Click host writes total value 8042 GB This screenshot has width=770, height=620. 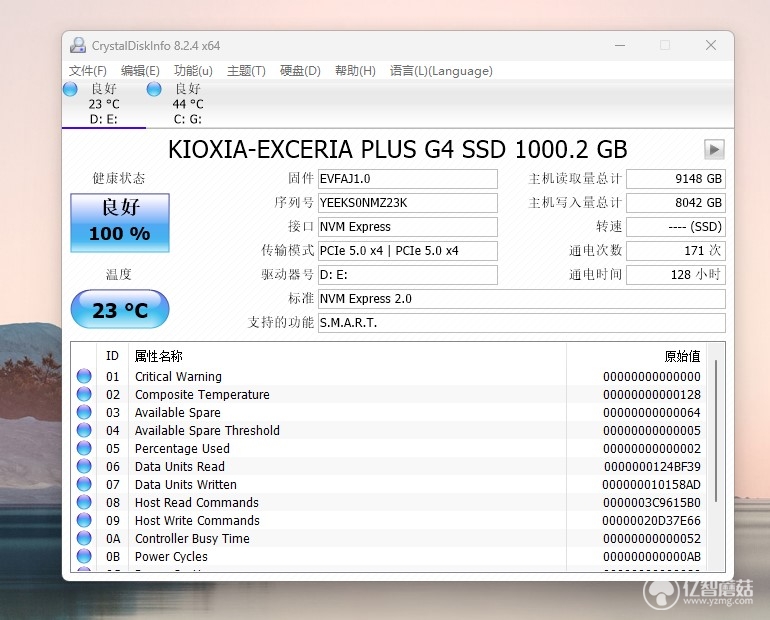[x=676, y=203]
